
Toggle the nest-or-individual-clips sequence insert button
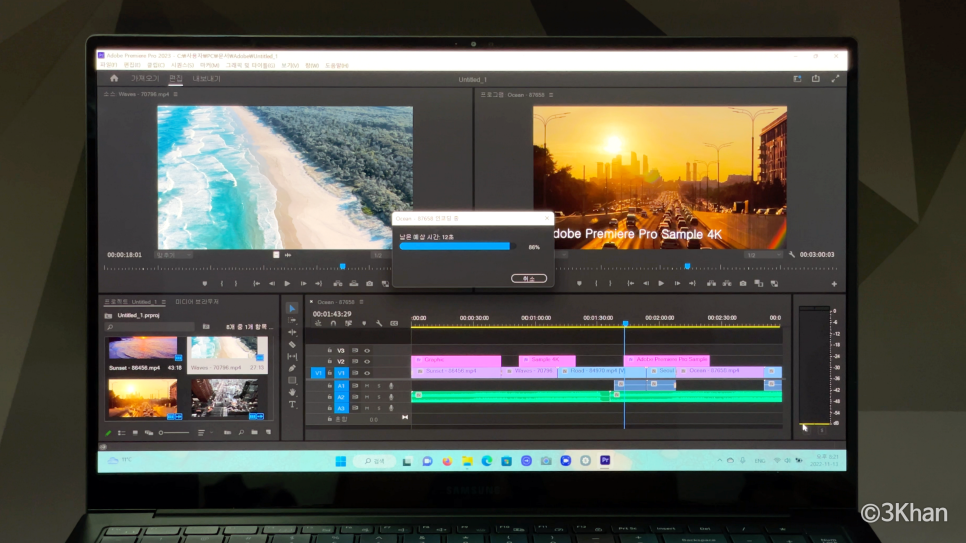(x=318, y=324)
